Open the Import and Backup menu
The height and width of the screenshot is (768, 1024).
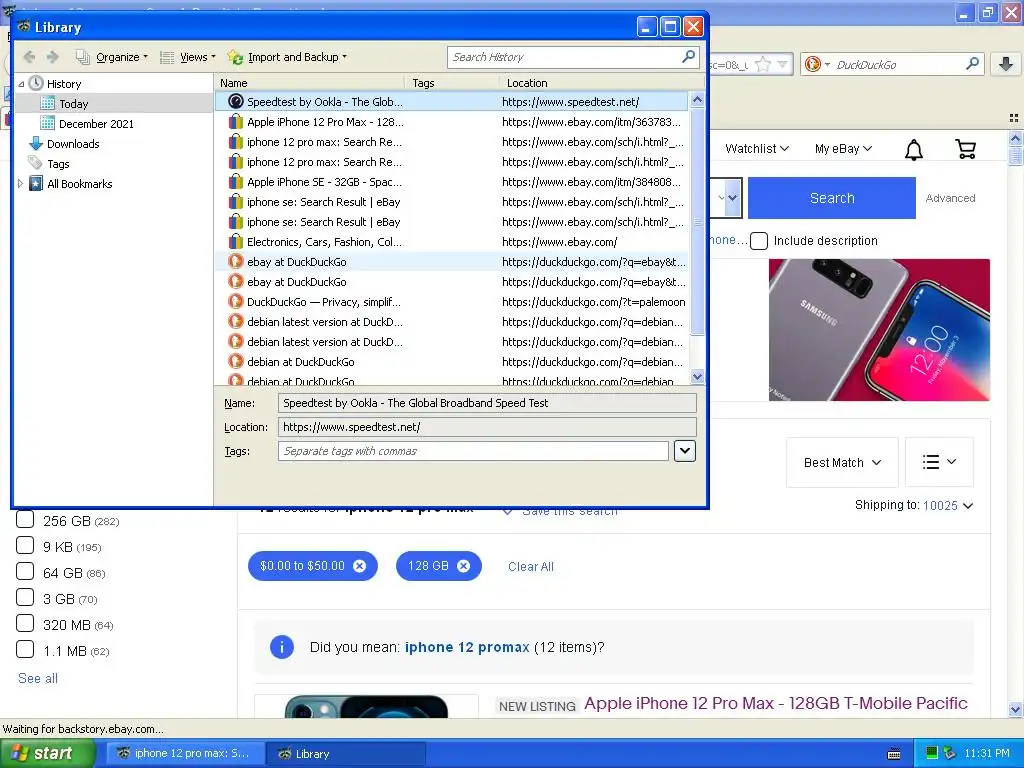tap(287, 57)
